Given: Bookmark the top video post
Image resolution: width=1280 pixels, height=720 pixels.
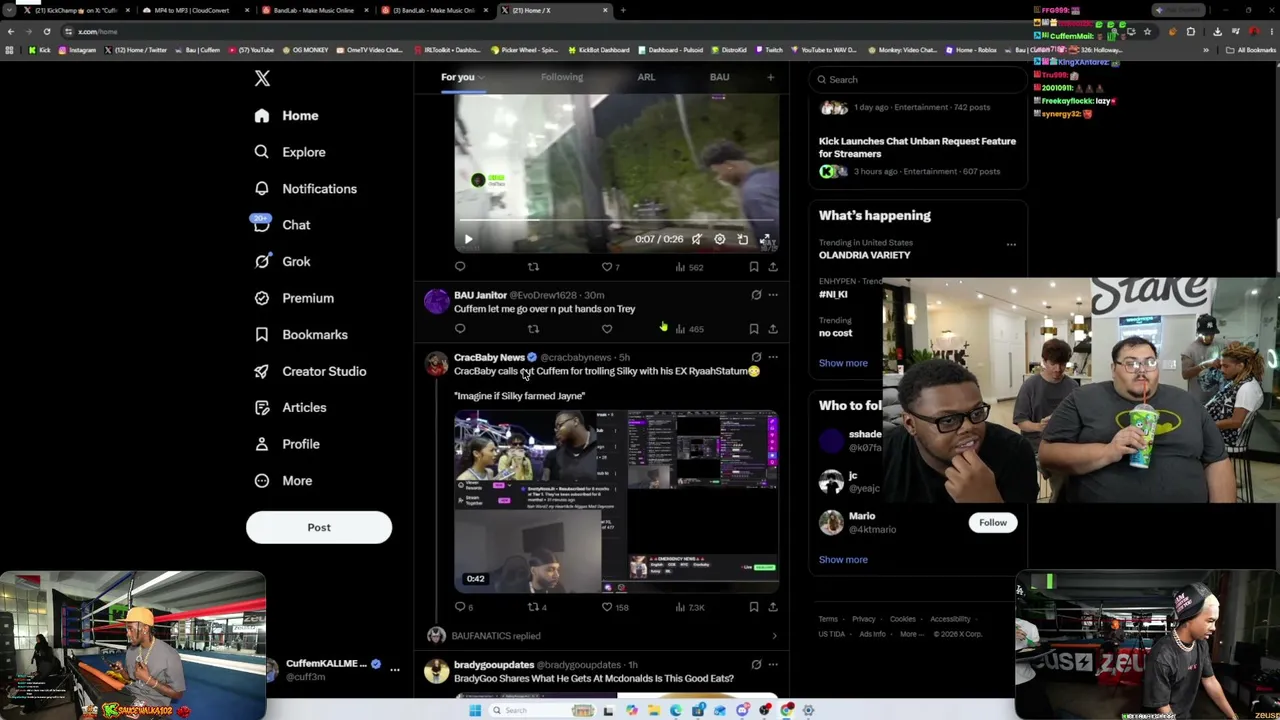Looking at the screenshot, I should coord(754,267).
